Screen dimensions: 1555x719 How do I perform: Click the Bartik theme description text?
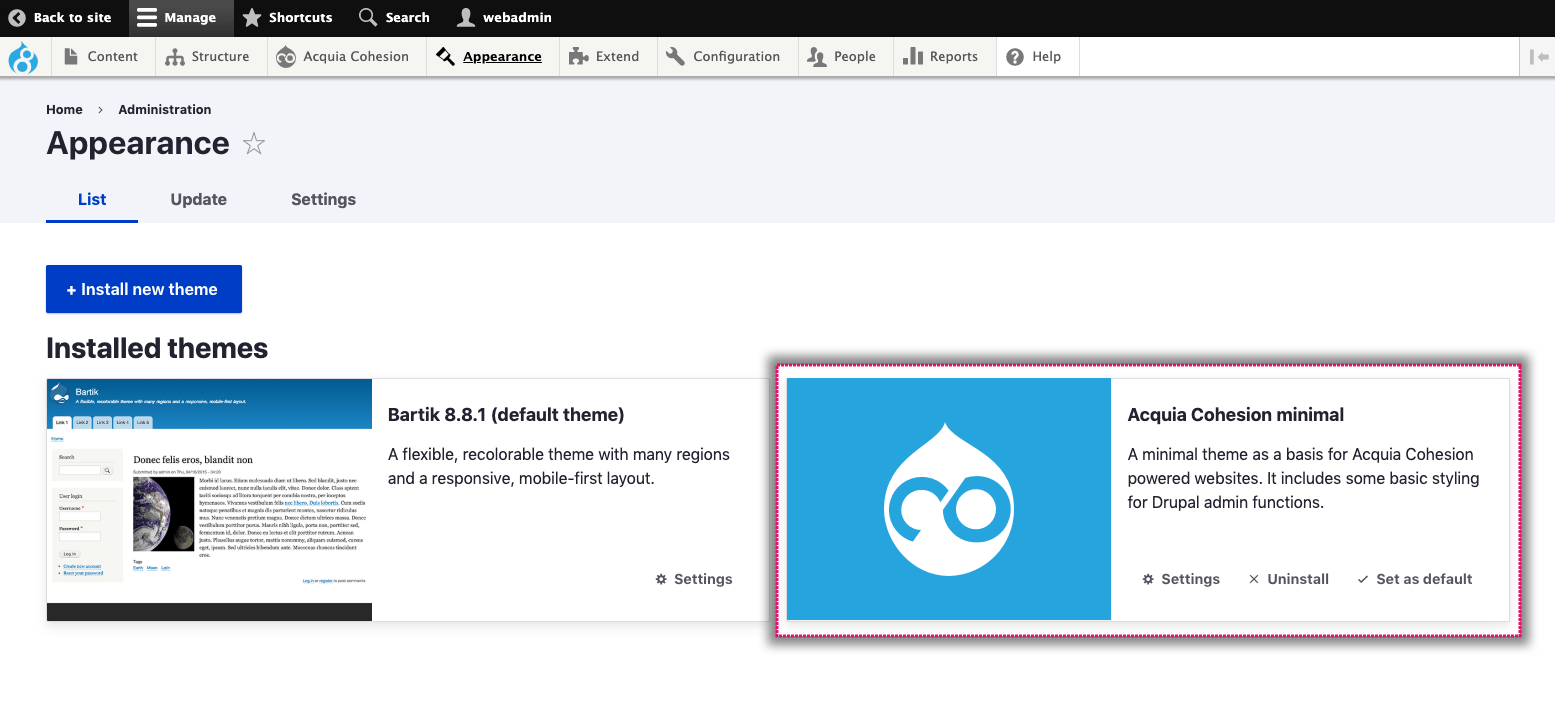tap(559, 467)
